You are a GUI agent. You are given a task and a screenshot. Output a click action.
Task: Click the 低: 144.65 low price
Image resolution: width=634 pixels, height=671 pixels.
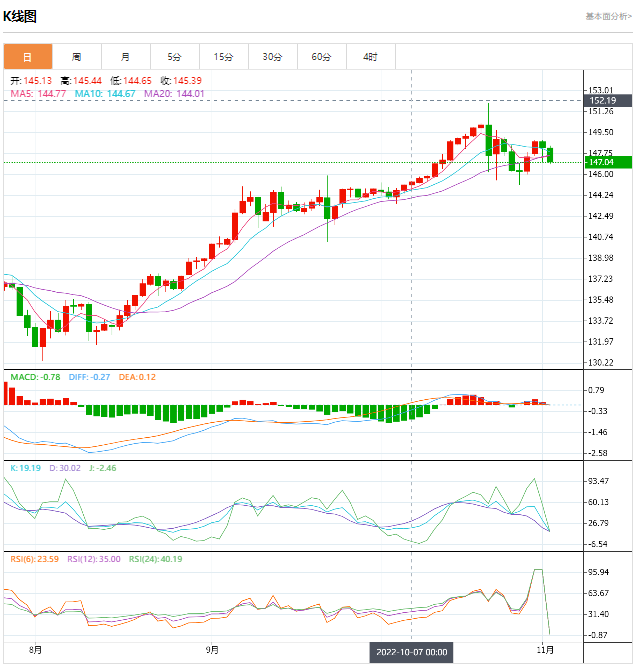coord(131,80)
